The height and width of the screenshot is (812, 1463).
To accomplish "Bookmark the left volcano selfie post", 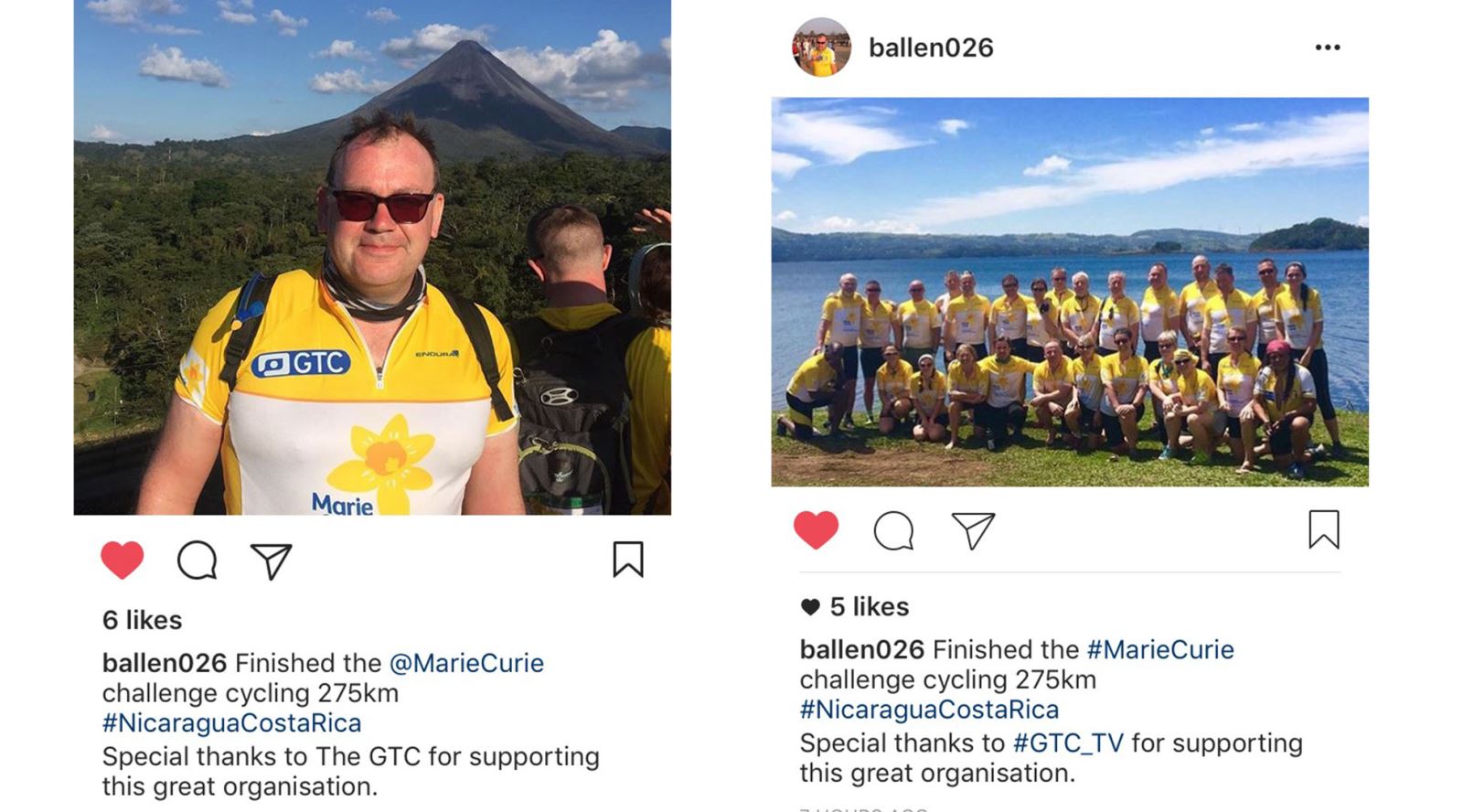I will [628, 560].
